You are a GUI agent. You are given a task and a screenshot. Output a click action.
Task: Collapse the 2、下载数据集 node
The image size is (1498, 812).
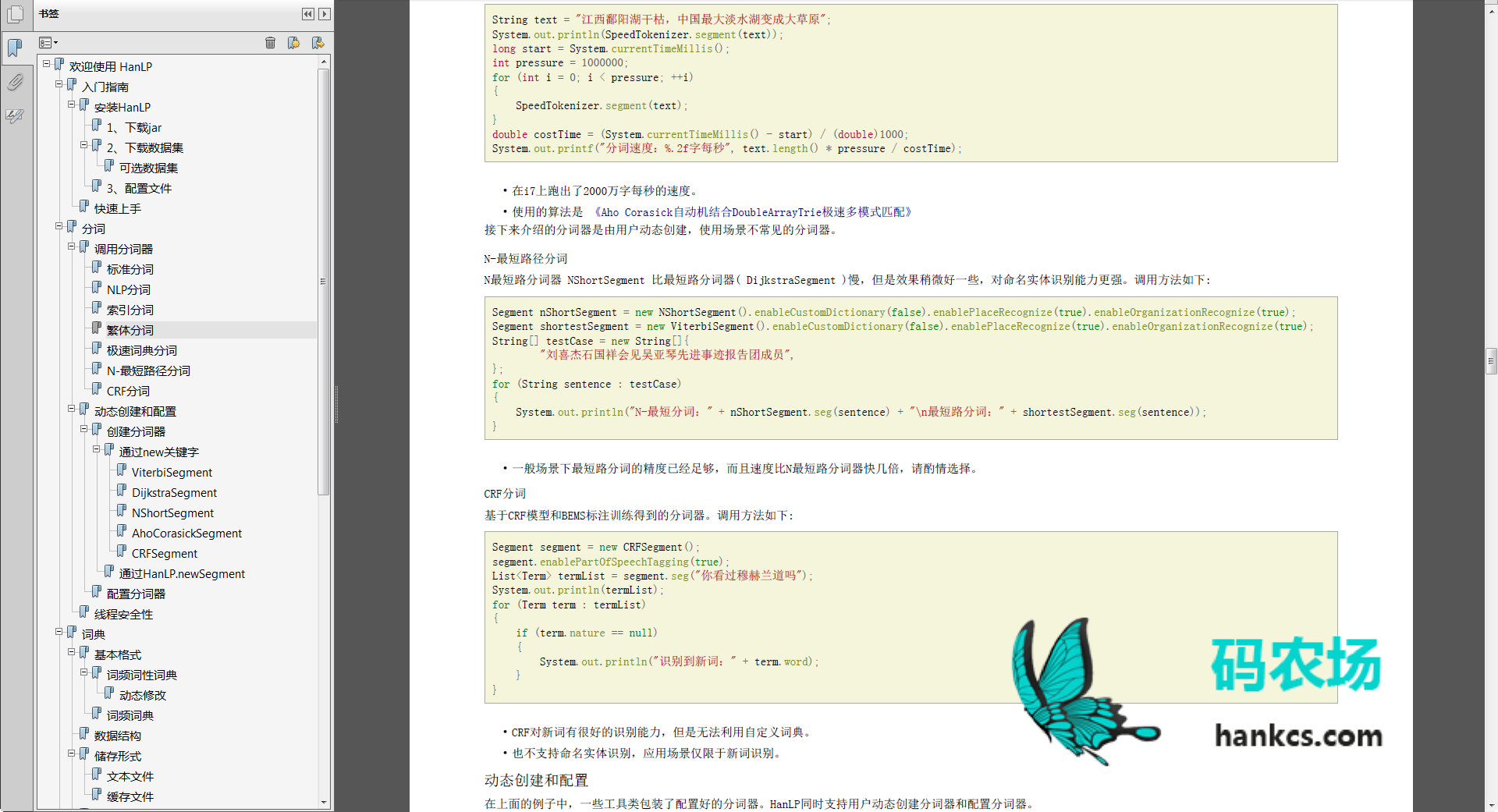tap(84, 145)
